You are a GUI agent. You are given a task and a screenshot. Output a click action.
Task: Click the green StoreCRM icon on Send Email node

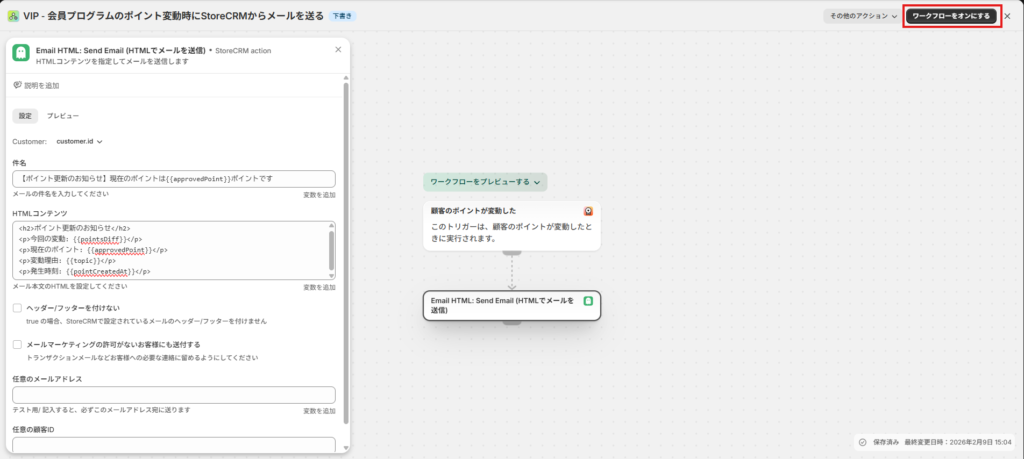pos(589,300)
